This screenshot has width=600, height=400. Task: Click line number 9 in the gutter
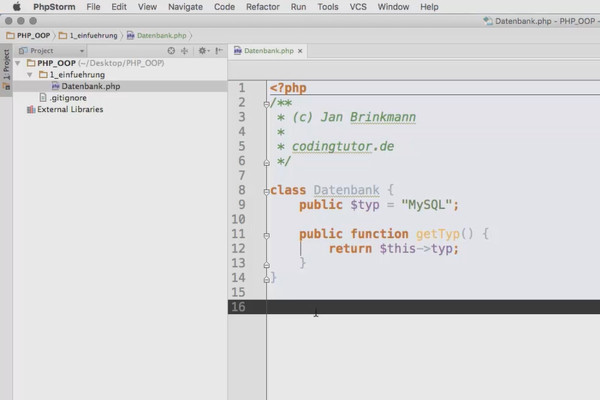pyautogui.click(x=241, y=205)
